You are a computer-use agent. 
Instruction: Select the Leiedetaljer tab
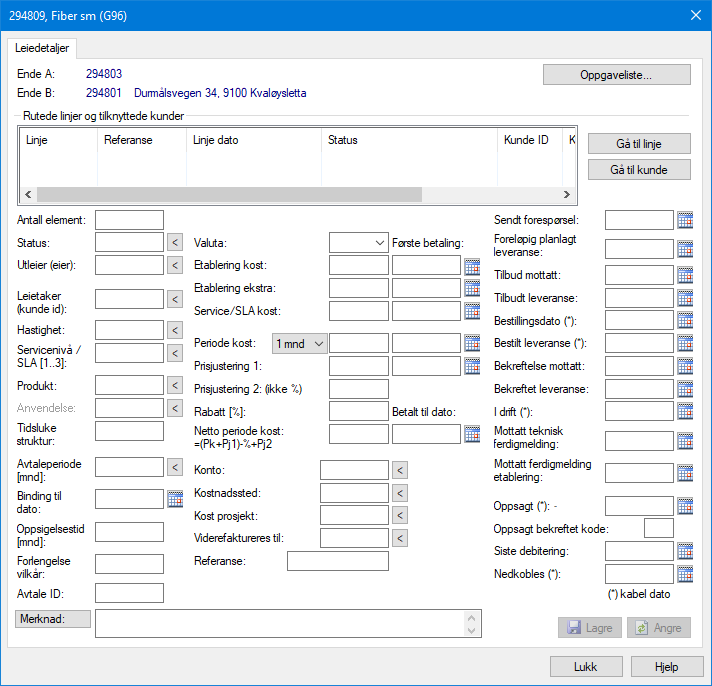click(42, 48)
